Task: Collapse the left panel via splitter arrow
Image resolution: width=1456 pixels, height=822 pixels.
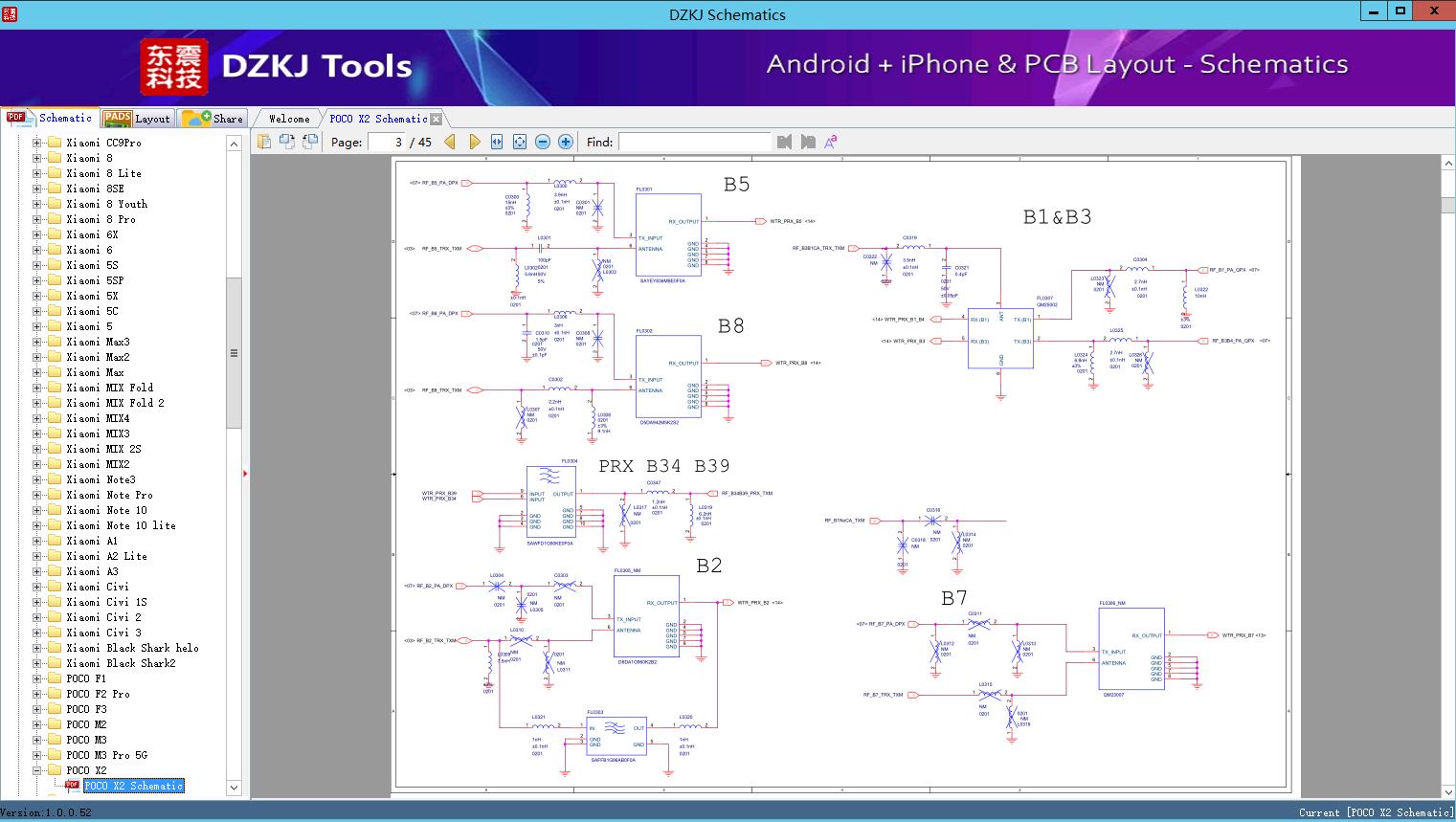Action: tap(246, 474)
